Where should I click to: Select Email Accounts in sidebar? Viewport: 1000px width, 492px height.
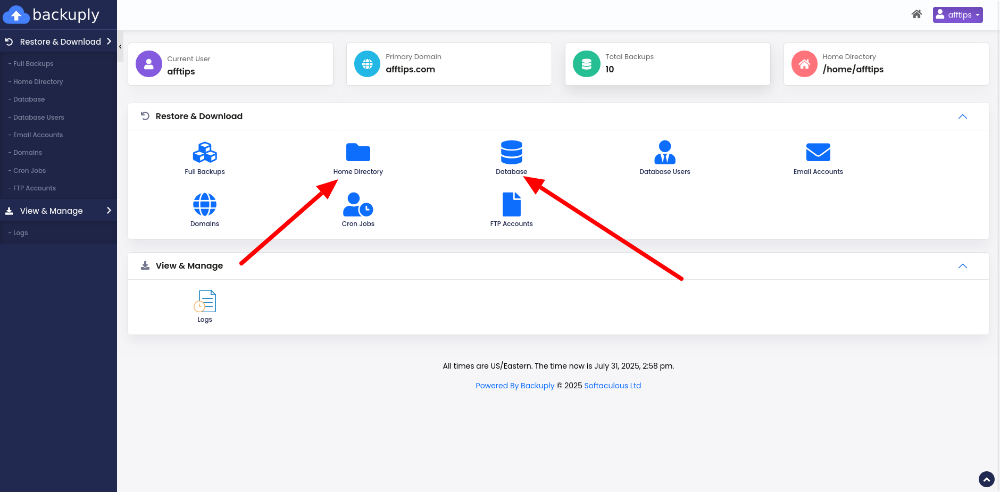click(36, 135)
